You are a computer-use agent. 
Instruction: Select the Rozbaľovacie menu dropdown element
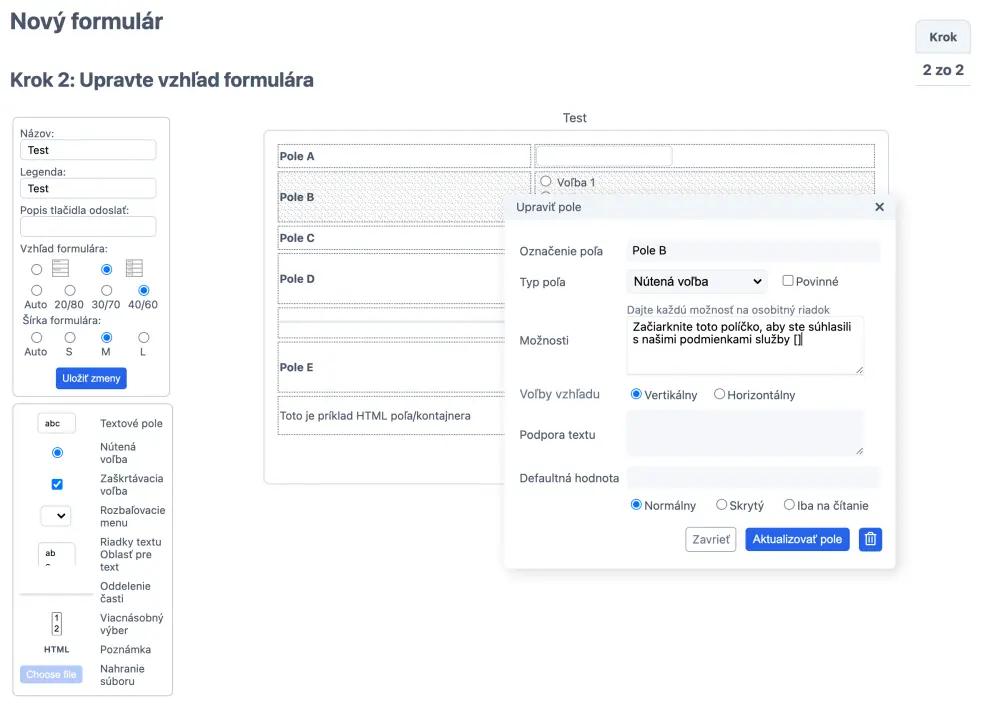[x=56, y=516]
